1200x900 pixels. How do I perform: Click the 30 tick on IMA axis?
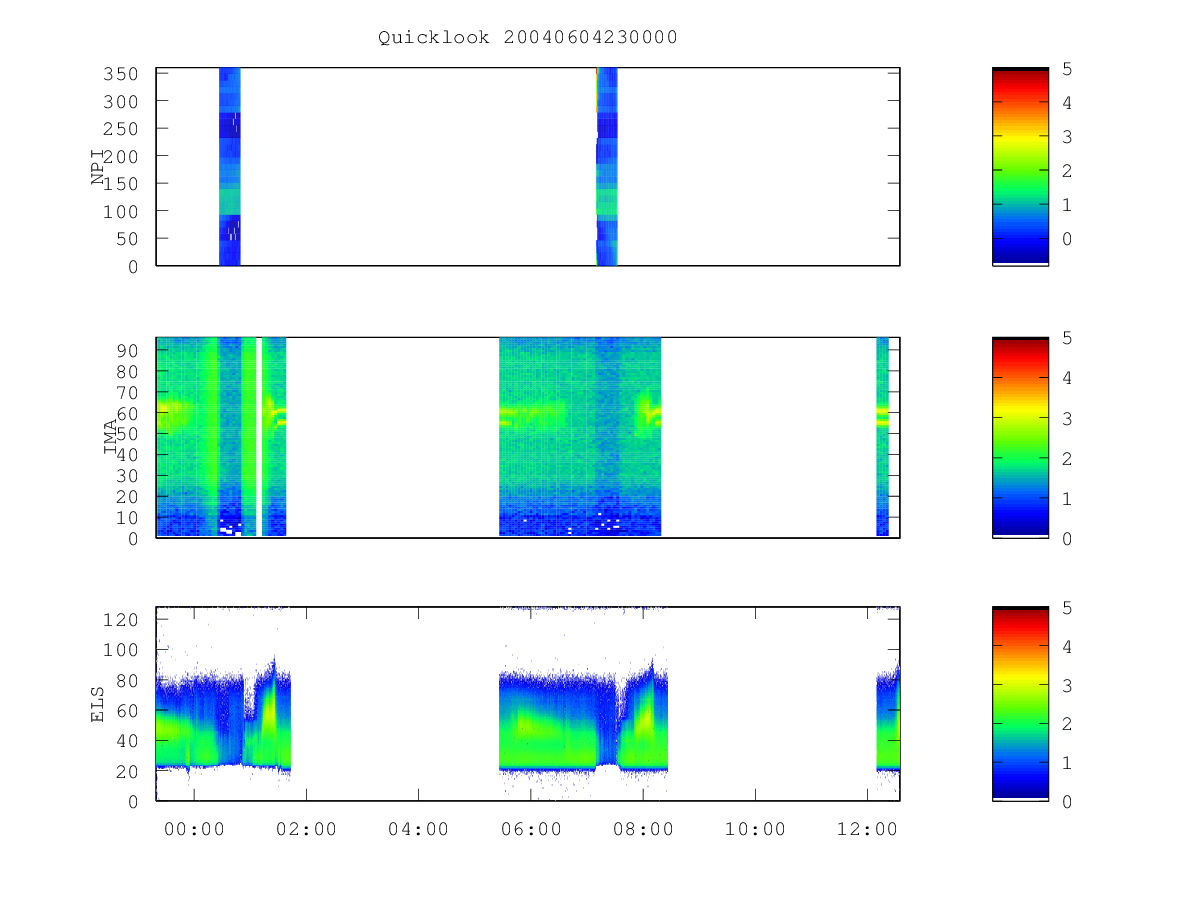coord(130,475)
